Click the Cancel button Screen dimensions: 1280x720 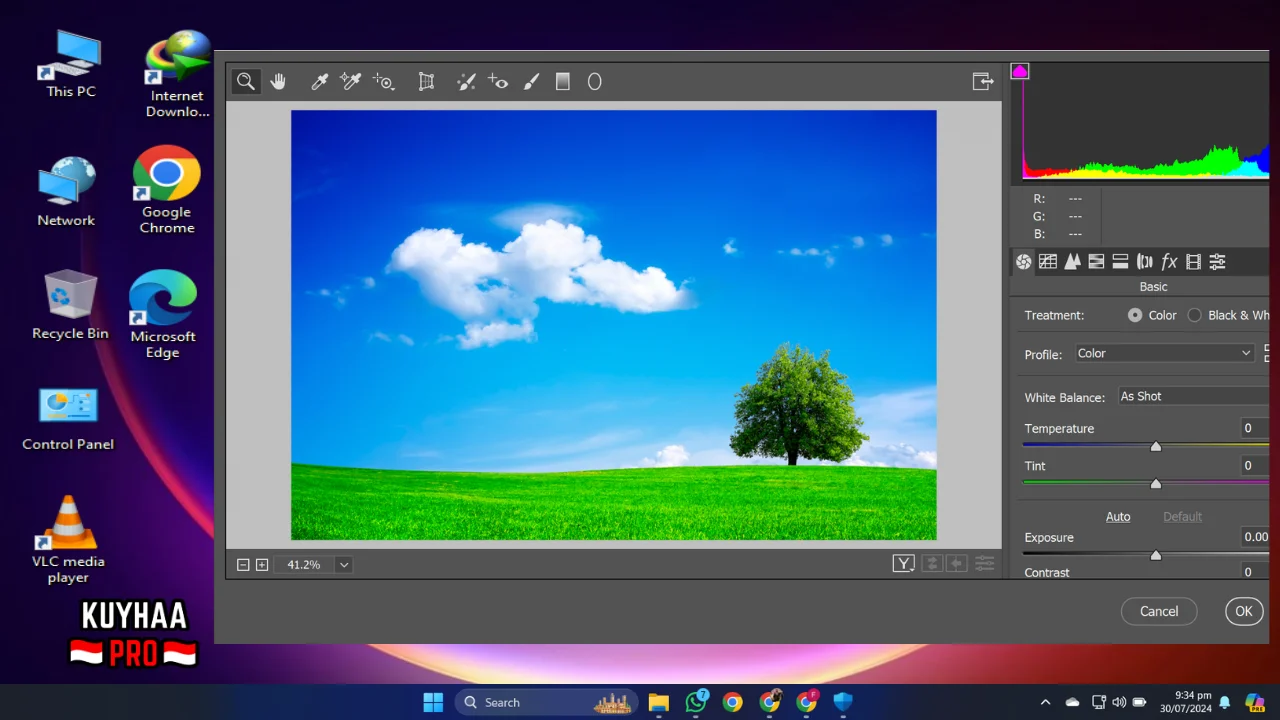[x=1159, y=611]
